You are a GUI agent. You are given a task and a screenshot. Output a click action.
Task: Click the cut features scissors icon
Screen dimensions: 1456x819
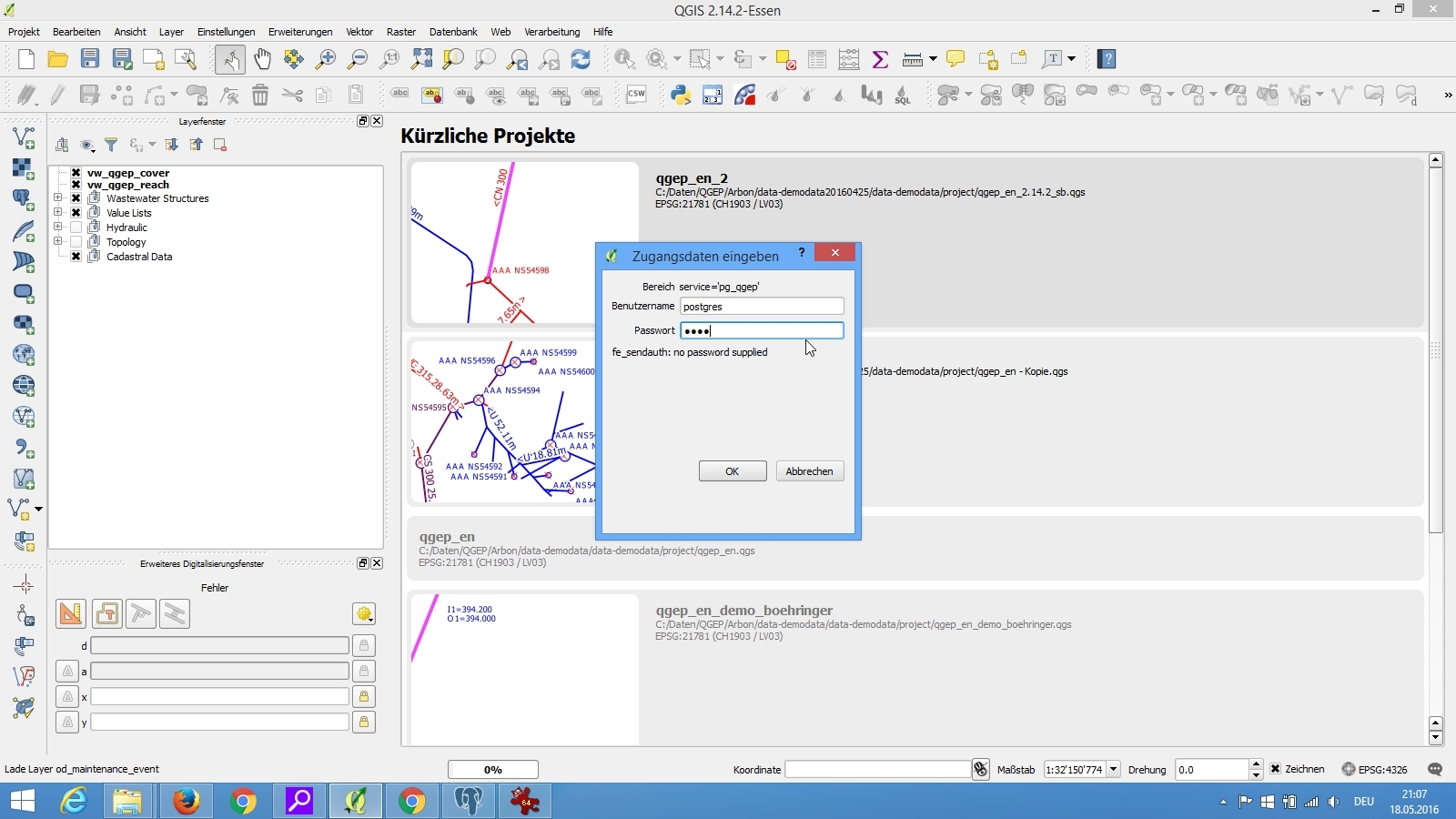tap(292, 95)
